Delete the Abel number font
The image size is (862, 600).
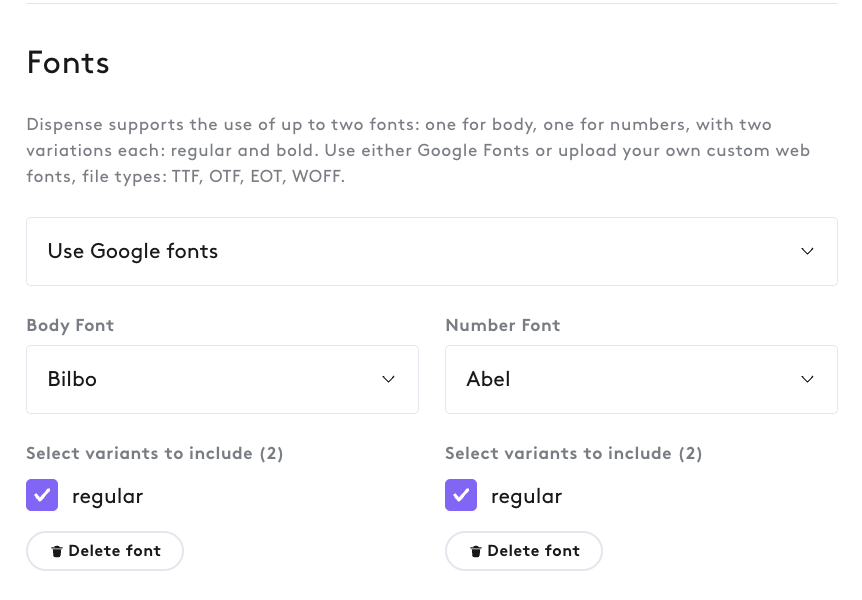[x=523, y=551]
